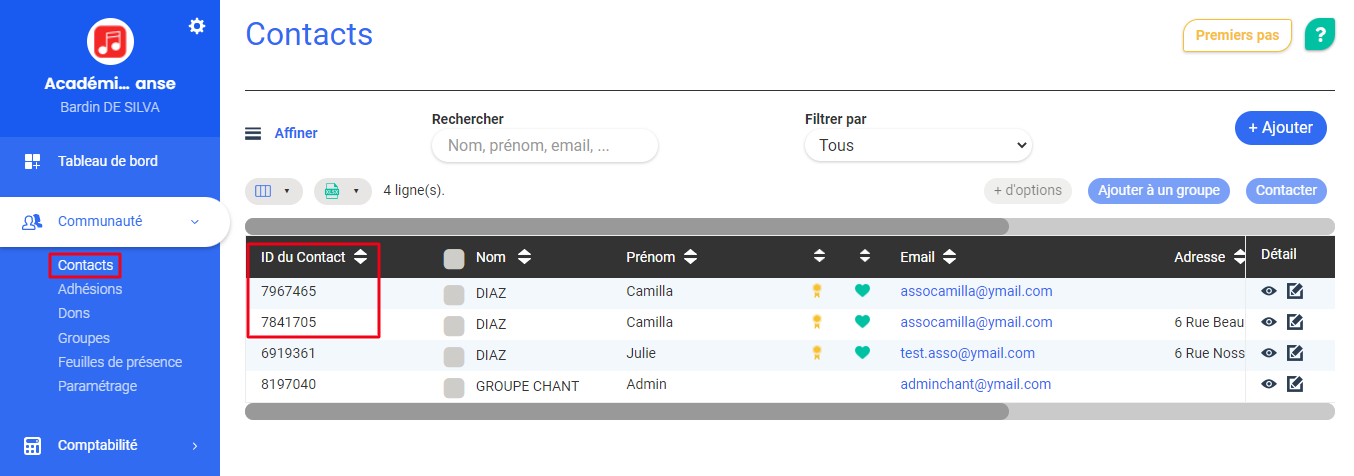
Task: Select checkbox for contact 7841705 row
Action: (454, 325)
